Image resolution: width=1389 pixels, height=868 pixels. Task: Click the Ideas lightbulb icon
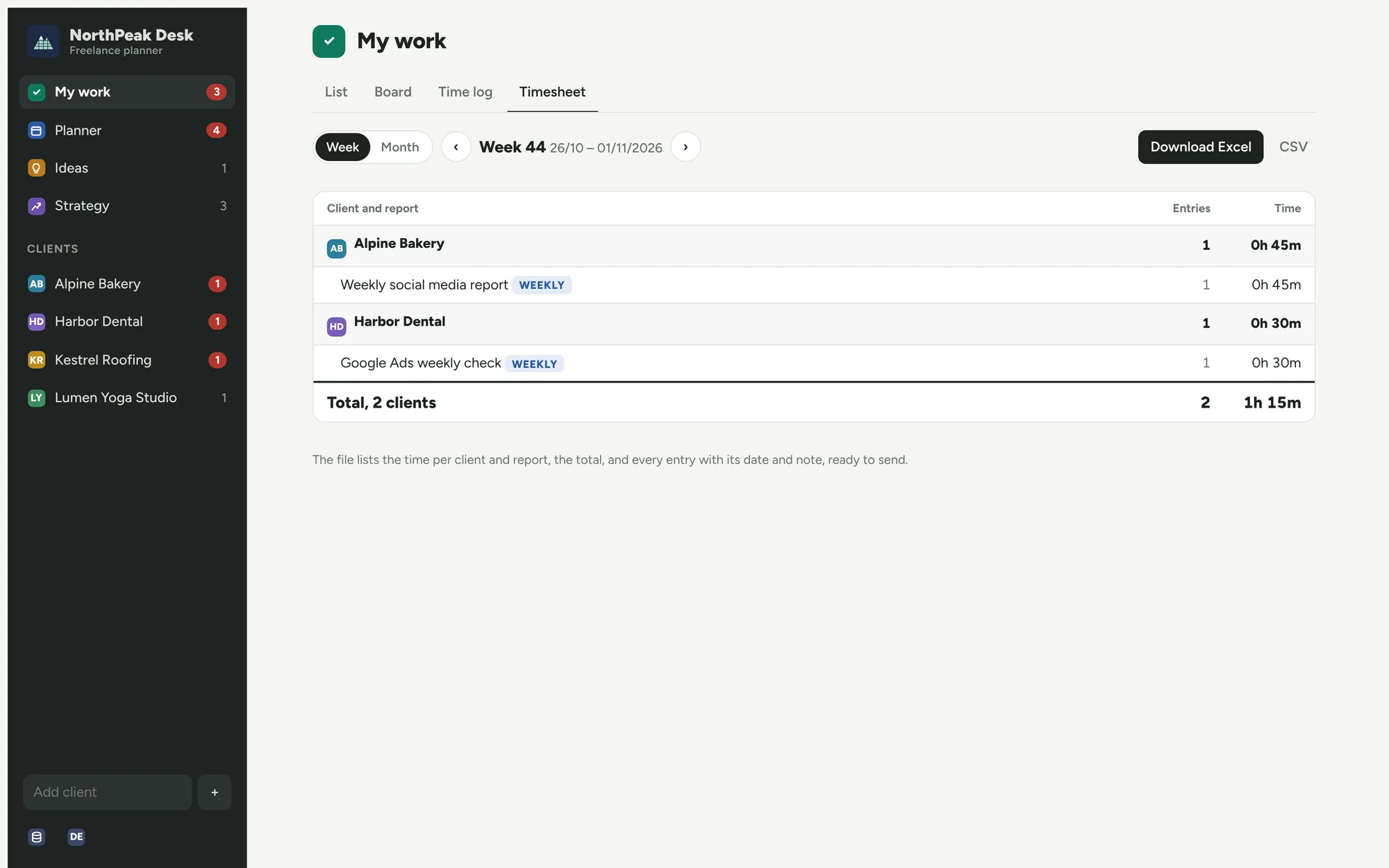(x=37, y=168)
